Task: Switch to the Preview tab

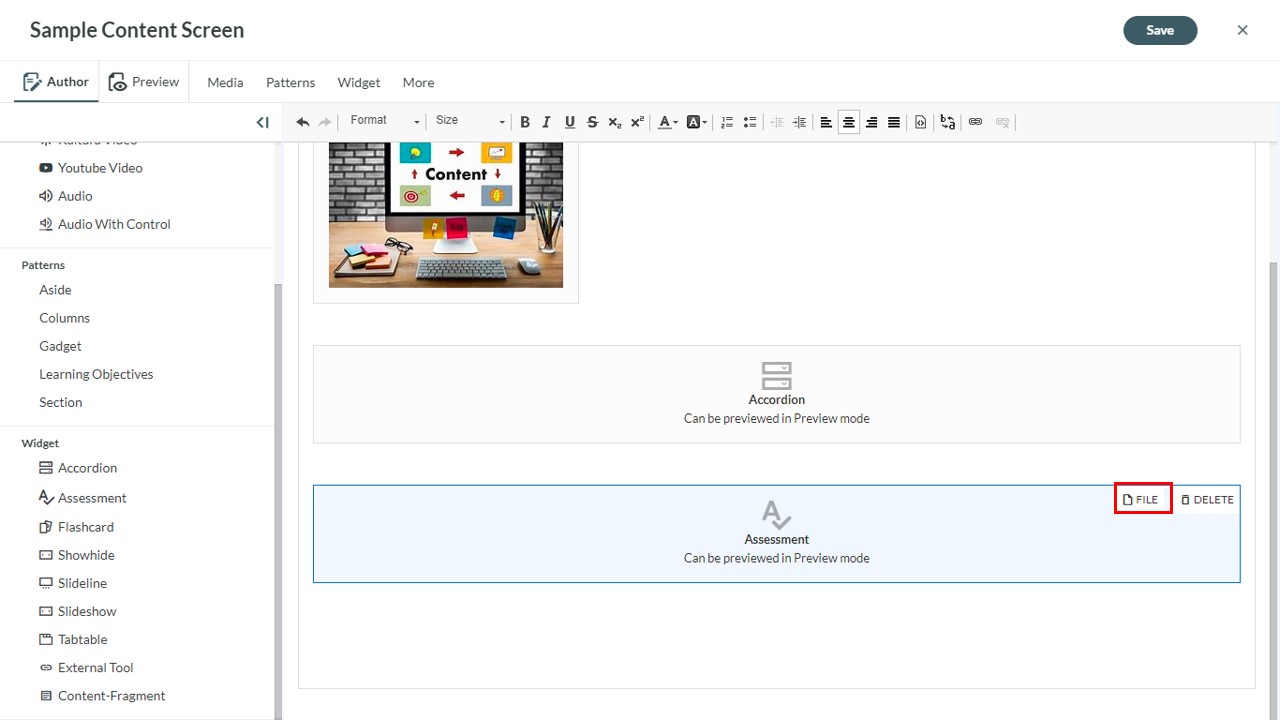Action: click(x=144, y=82)
